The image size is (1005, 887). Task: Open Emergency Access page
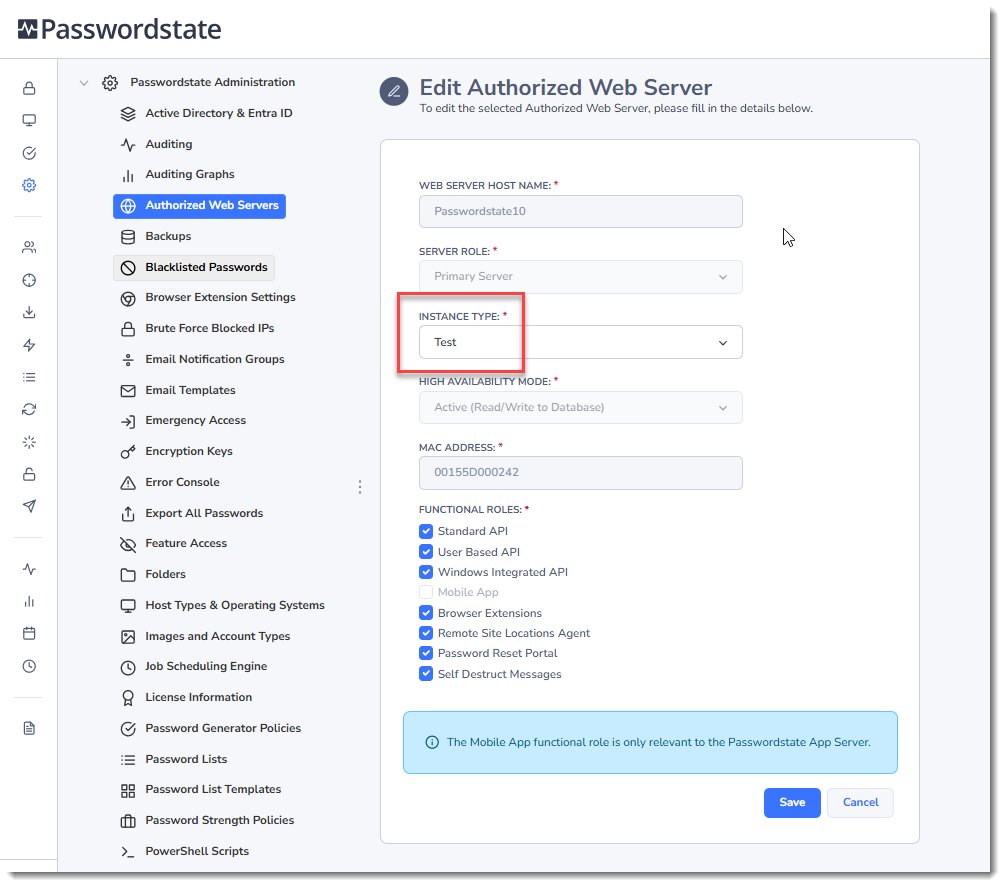(x=195, y=420)
